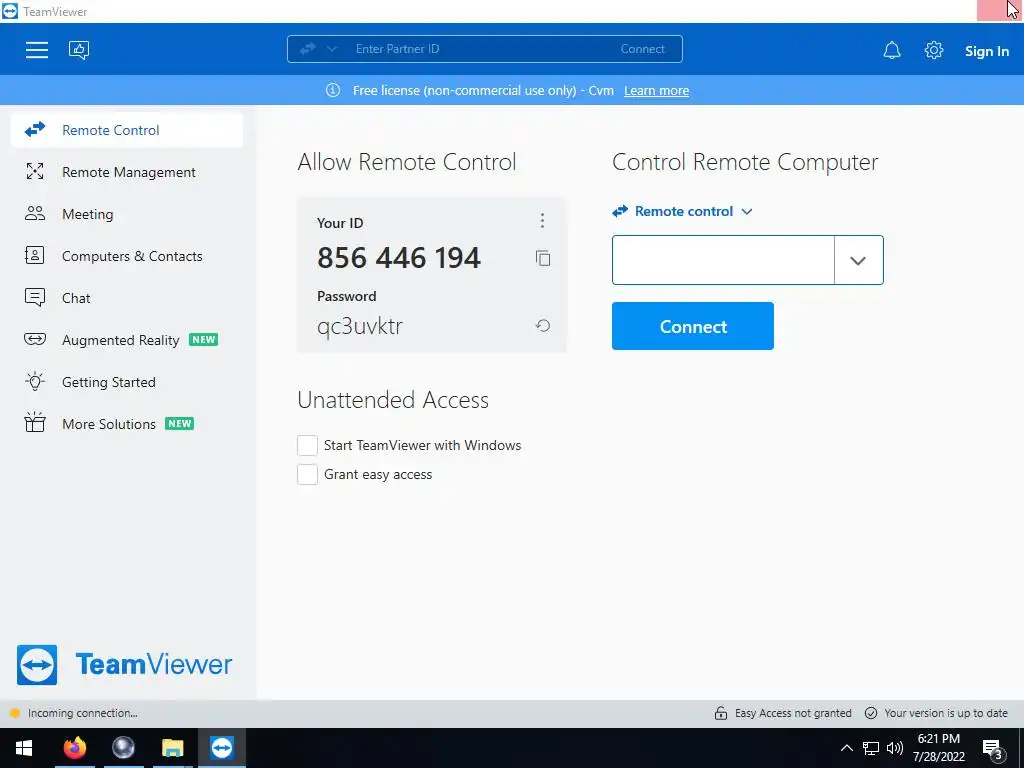Go to the Meeting section

[x=127, y=214]
